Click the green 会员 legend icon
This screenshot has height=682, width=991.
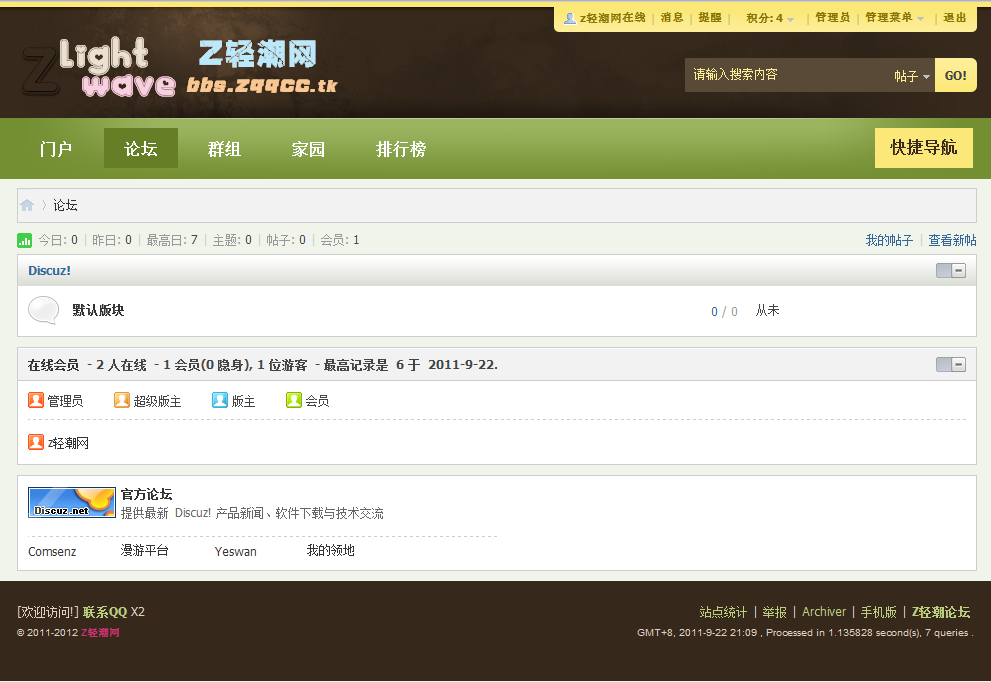(294, 400)
